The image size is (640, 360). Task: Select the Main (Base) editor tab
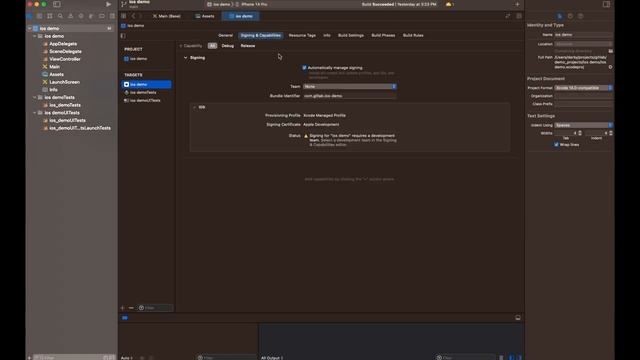(x=167, y=16)
